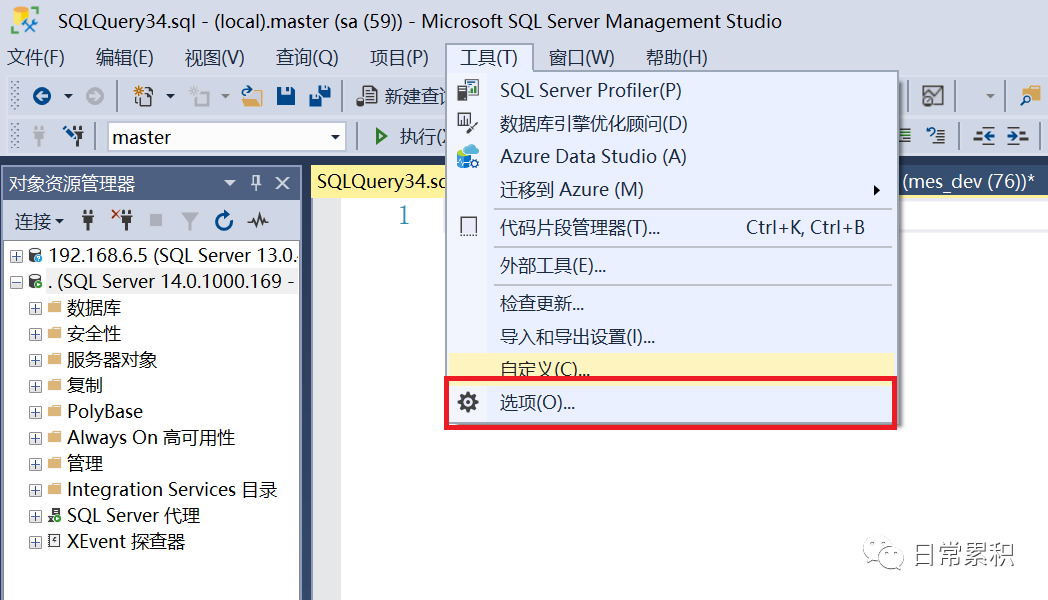This screenshot has width=1048, height=600.
Task: Expand the 192.168.6.5 server node
Action: (16, 255)
